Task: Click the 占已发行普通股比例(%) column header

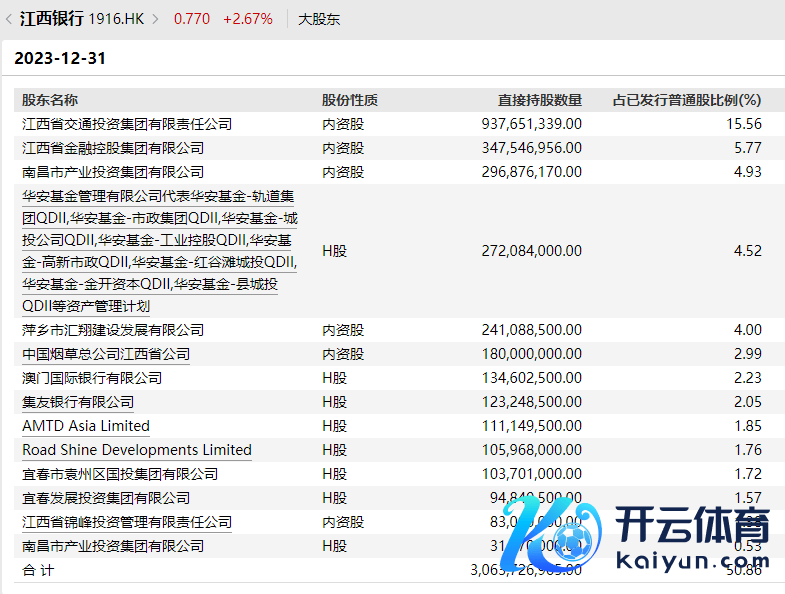Action: (687, 100)
